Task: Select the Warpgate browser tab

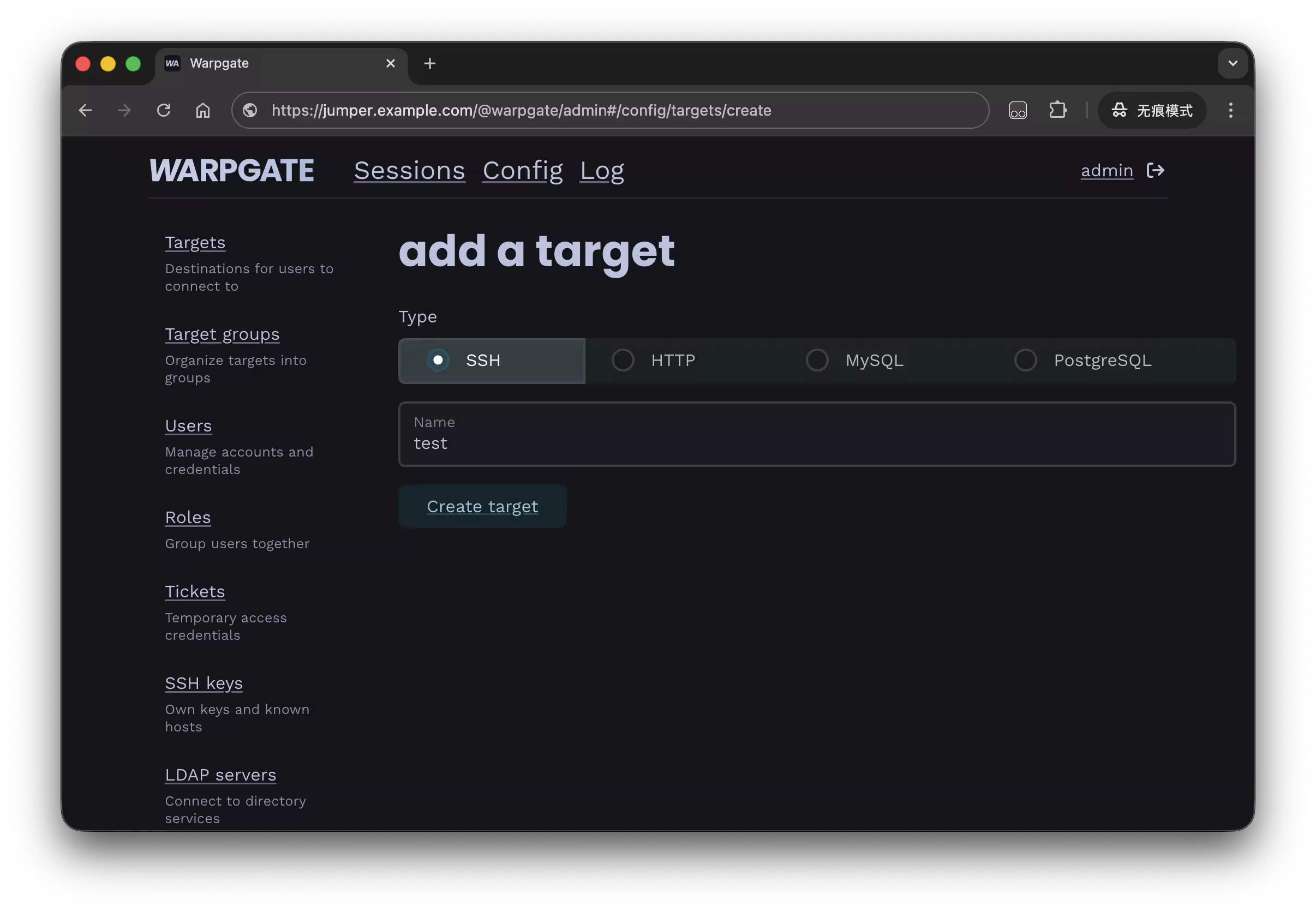Action: [280, 63]
